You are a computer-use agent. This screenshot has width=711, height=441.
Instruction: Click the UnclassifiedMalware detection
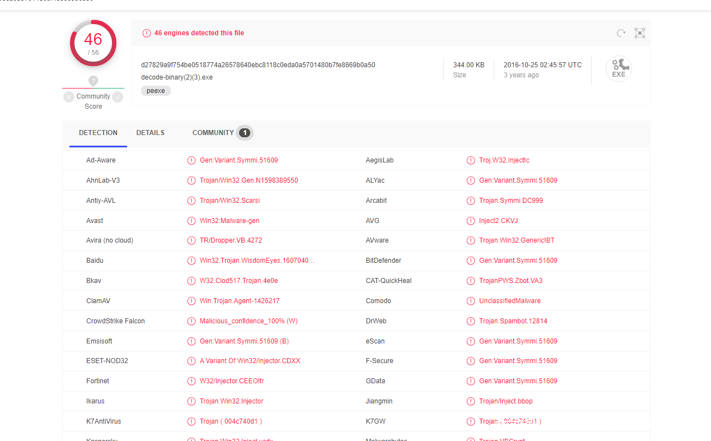(510, 301)
